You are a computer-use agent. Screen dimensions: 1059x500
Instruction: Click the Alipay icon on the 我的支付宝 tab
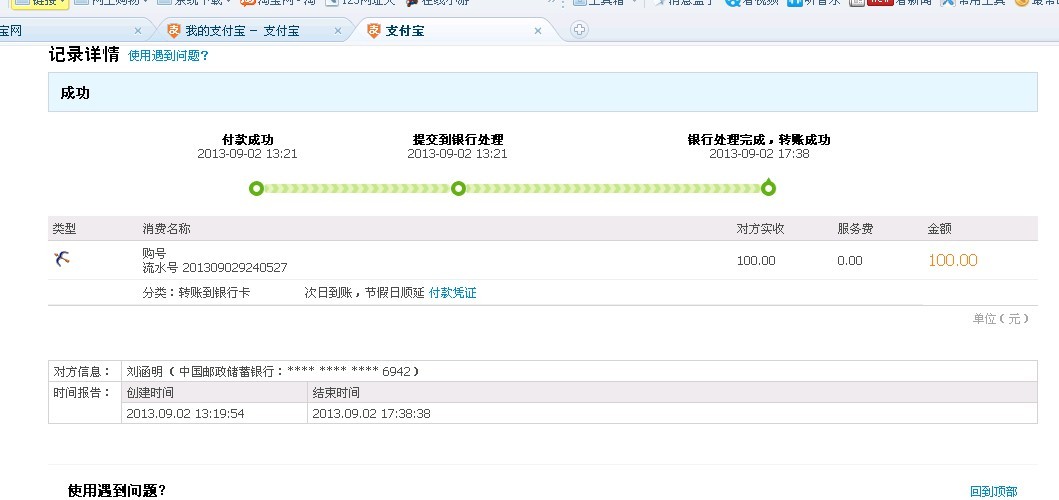click(173, 31)
